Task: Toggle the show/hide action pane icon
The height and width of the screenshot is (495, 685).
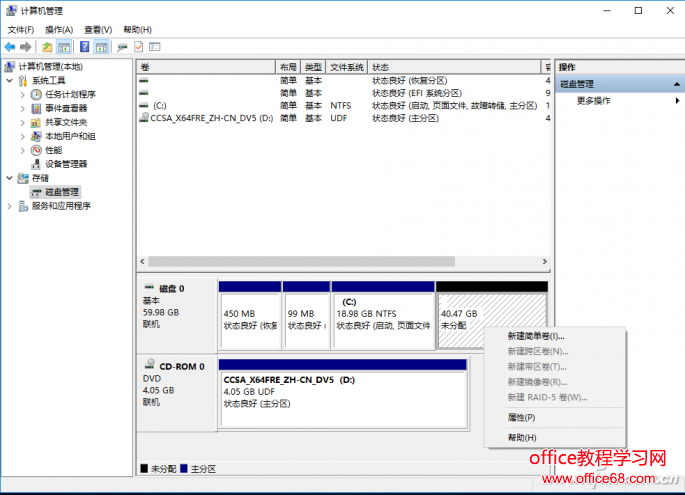Action: pyautogui.click(x=101, y=47)
